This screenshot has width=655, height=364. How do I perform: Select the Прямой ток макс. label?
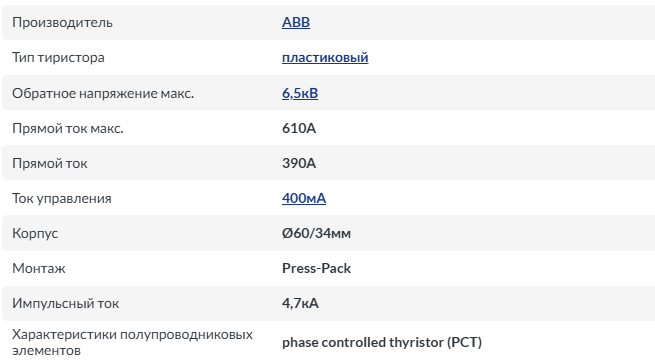[68, 128]
